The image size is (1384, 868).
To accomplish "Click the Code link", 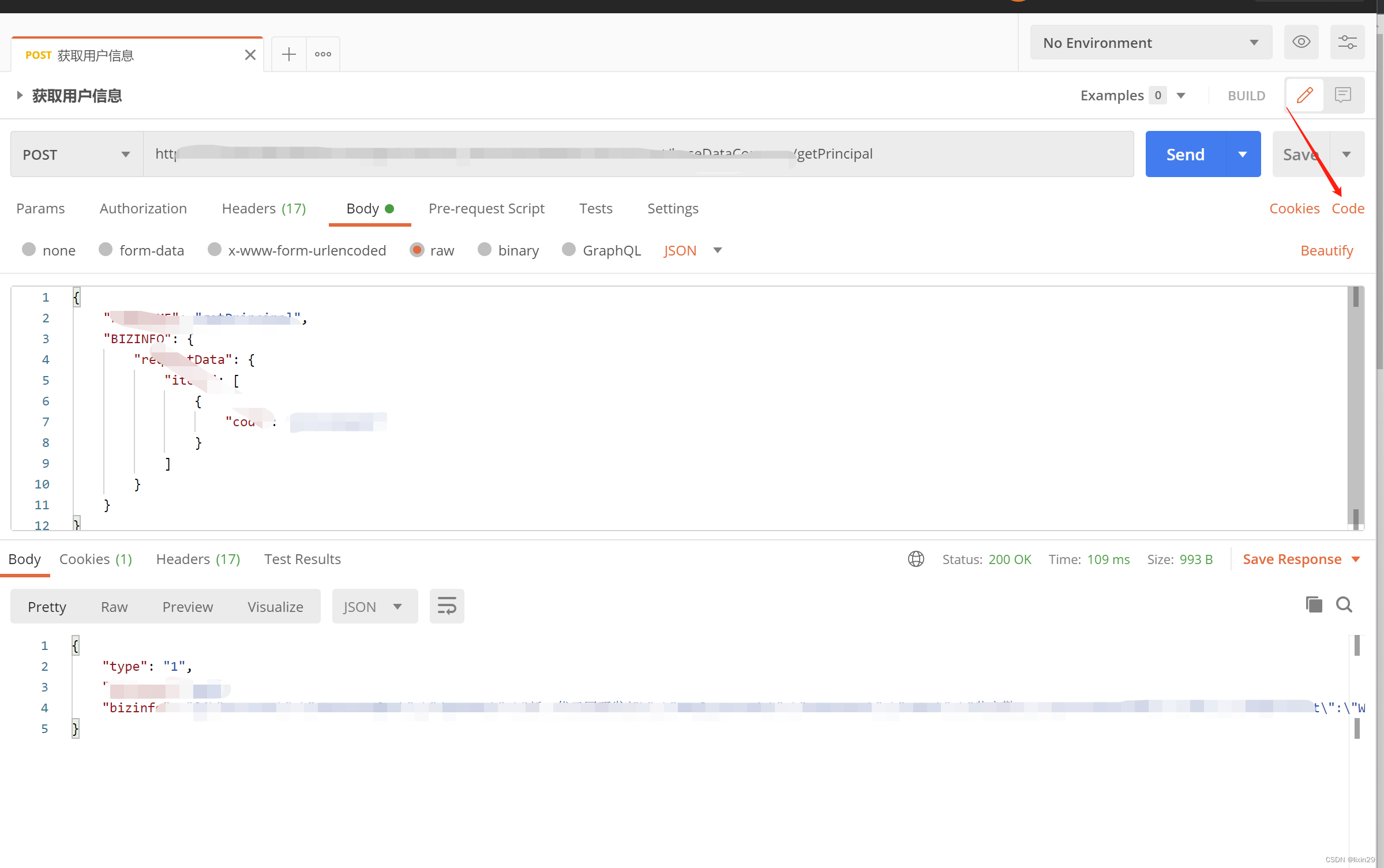I will pos(1348,208).
